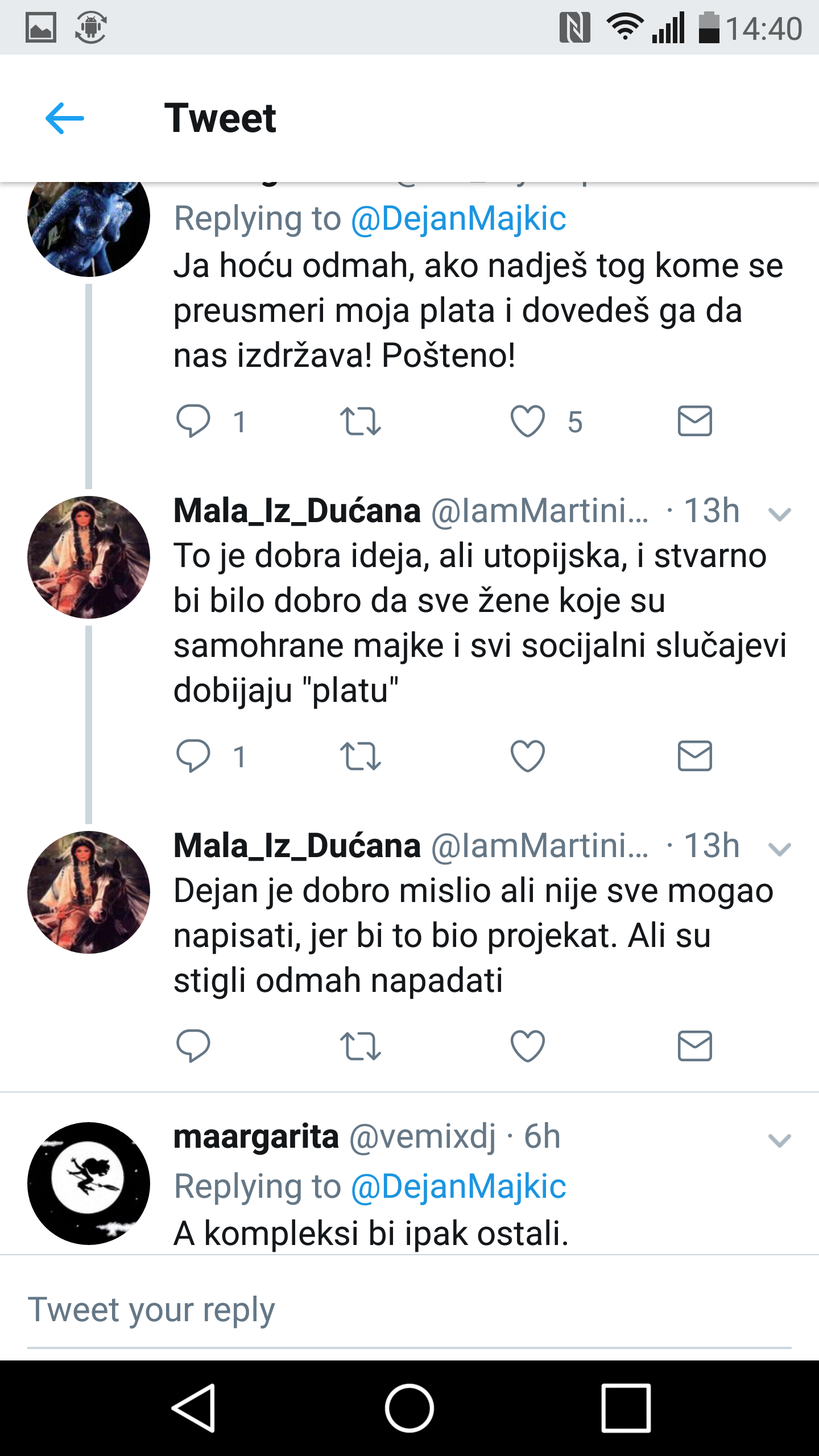The image size is (819, 1456).
Task: Send the top tweet as a direct message
Action: 694,421
